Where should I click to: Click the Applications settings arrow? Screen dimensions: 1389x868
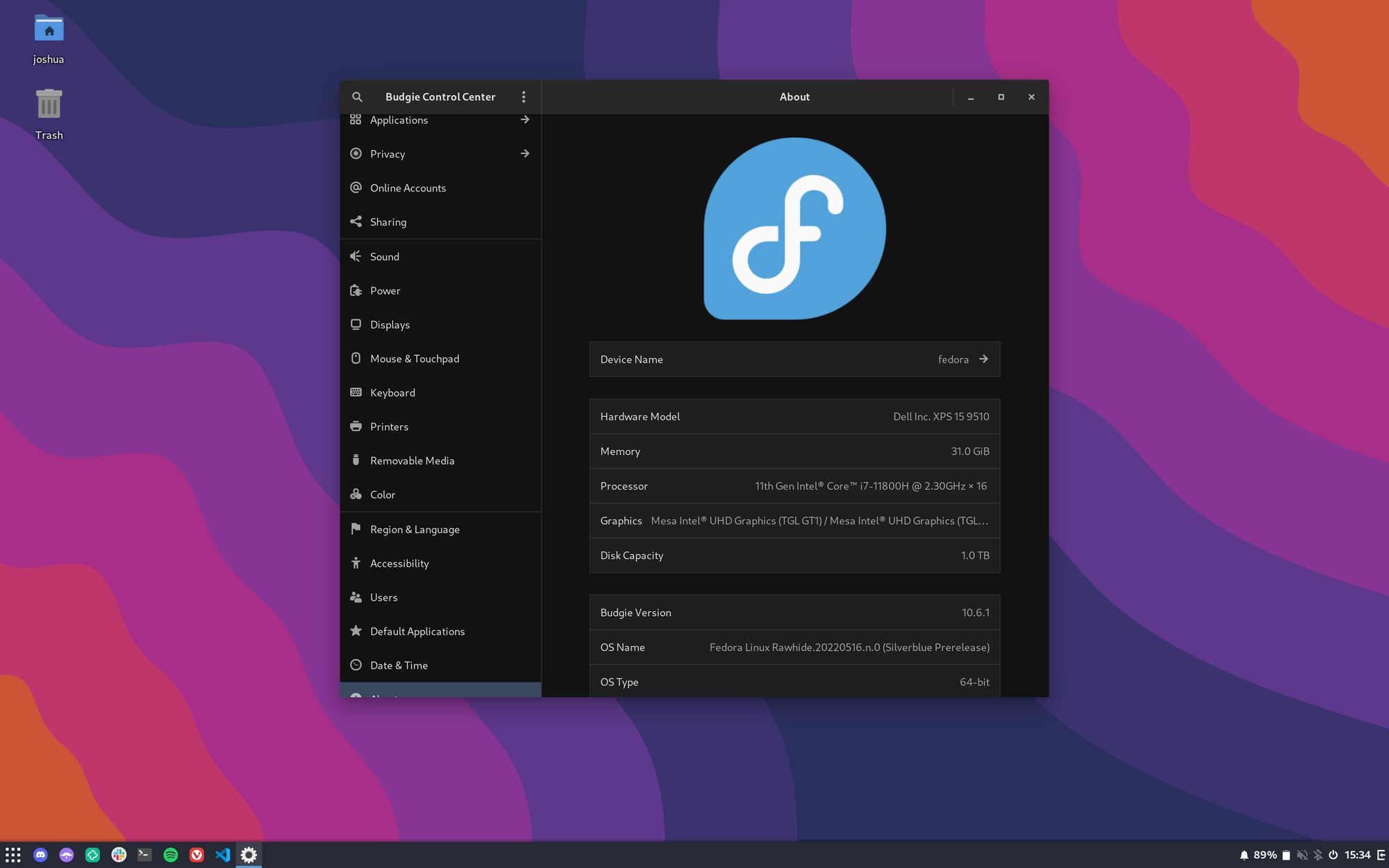[x=526, y=120]
